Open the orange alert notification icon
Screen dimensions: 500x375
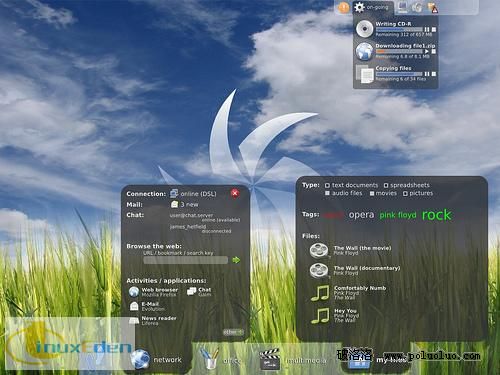pyautogui.click(x=343, y=7)
